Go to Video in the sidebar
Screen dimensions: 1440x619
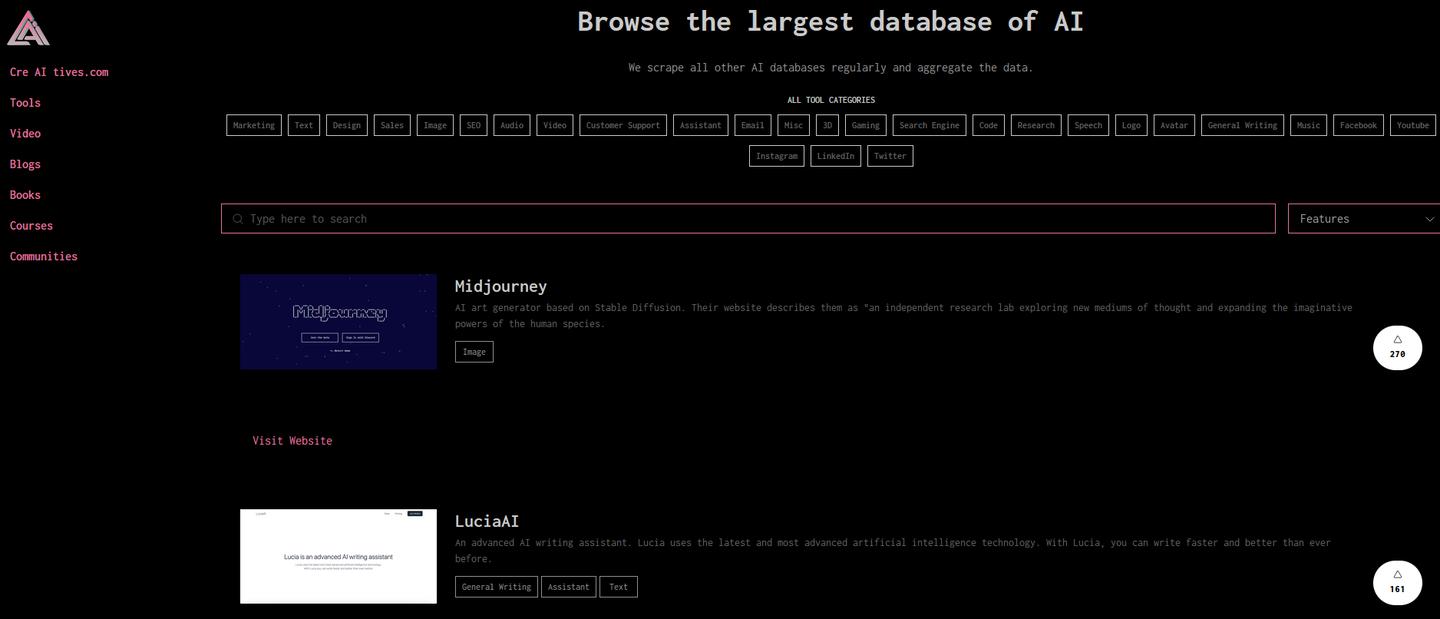coord(25,133)
